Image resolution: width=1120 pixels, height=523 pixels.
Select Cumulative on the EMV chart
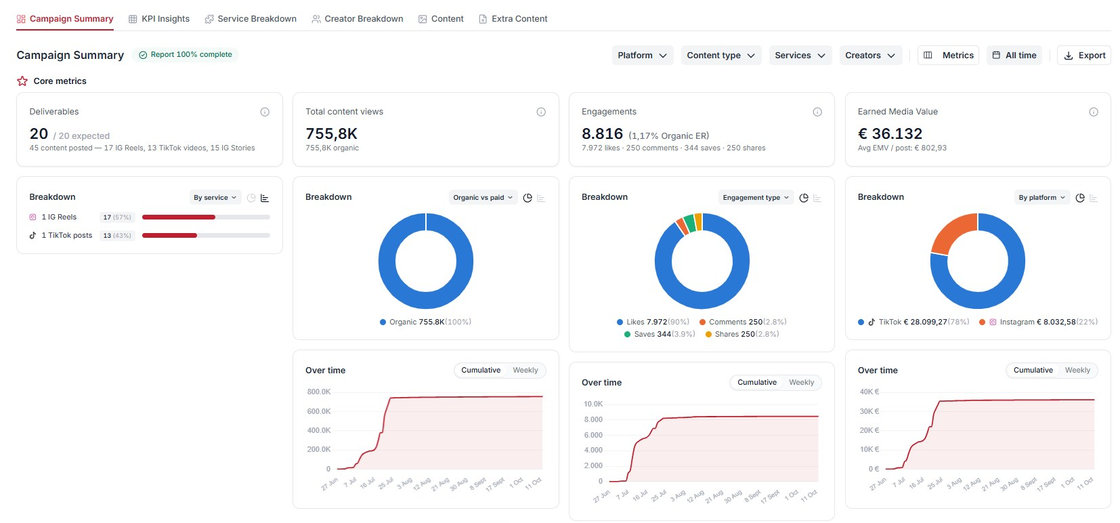coord(1033,370)
